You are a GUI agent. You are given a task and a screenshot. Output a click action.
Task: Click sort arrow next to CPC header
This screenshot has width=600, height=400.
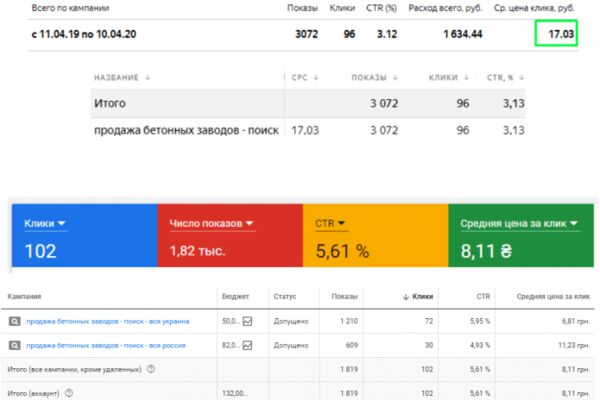[x=316, y=78]
